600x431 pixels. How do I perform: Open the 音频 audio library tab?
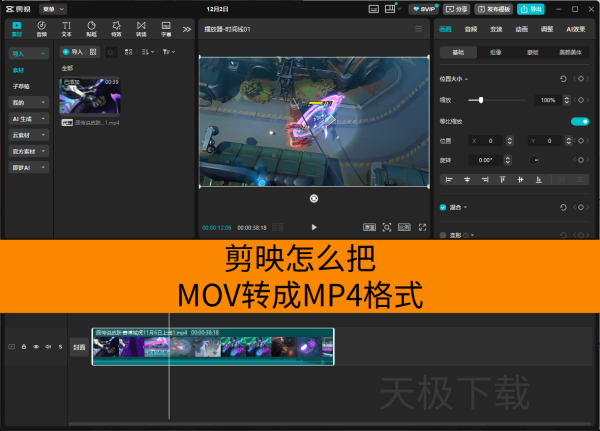[41, 28]
